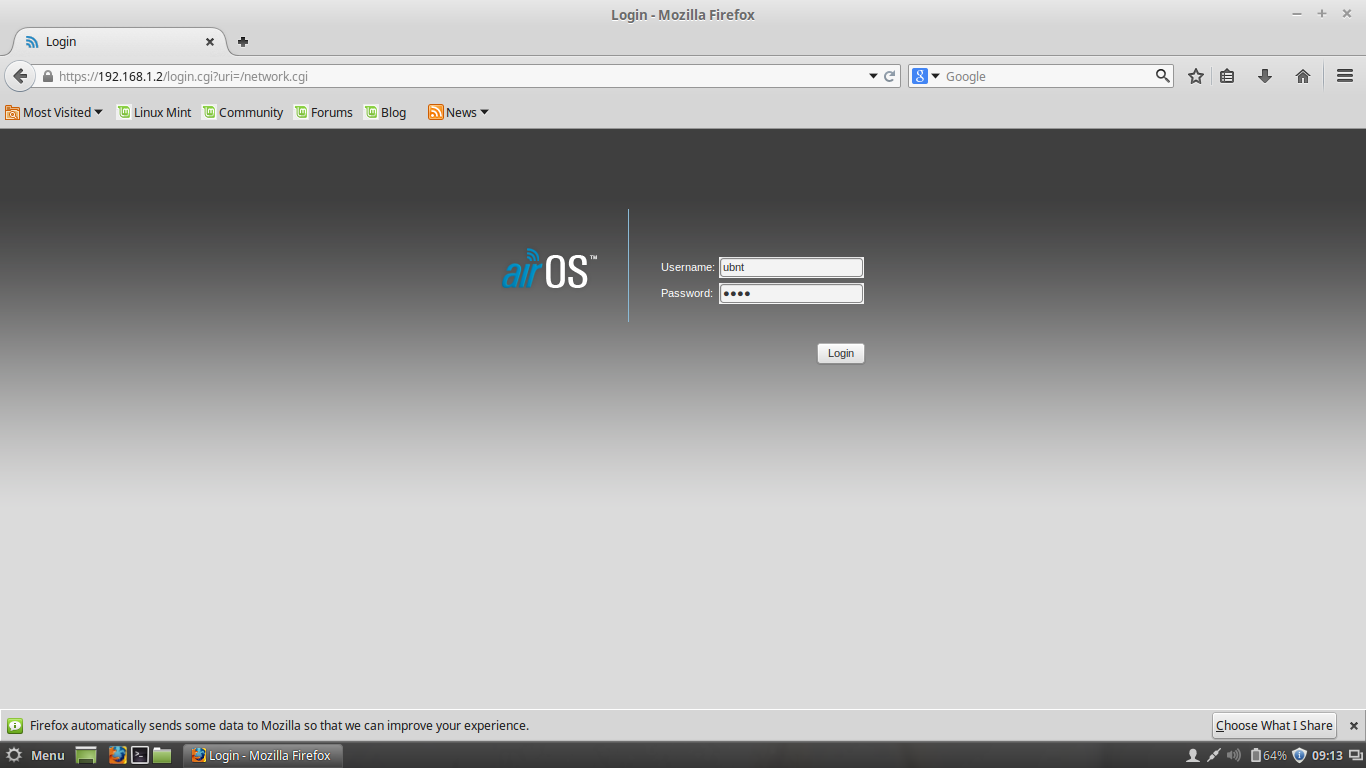Expand the Most Visited bookmarks dropdown
The width and height of the screenshot is (1366, 768).
[x=54, y=112]
